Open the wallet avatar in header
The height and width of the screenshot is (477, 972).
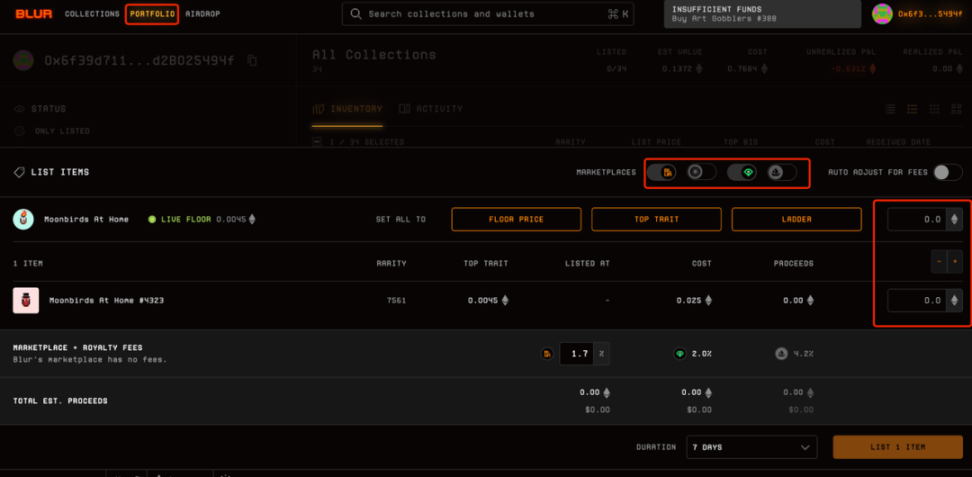pos(882,14)
